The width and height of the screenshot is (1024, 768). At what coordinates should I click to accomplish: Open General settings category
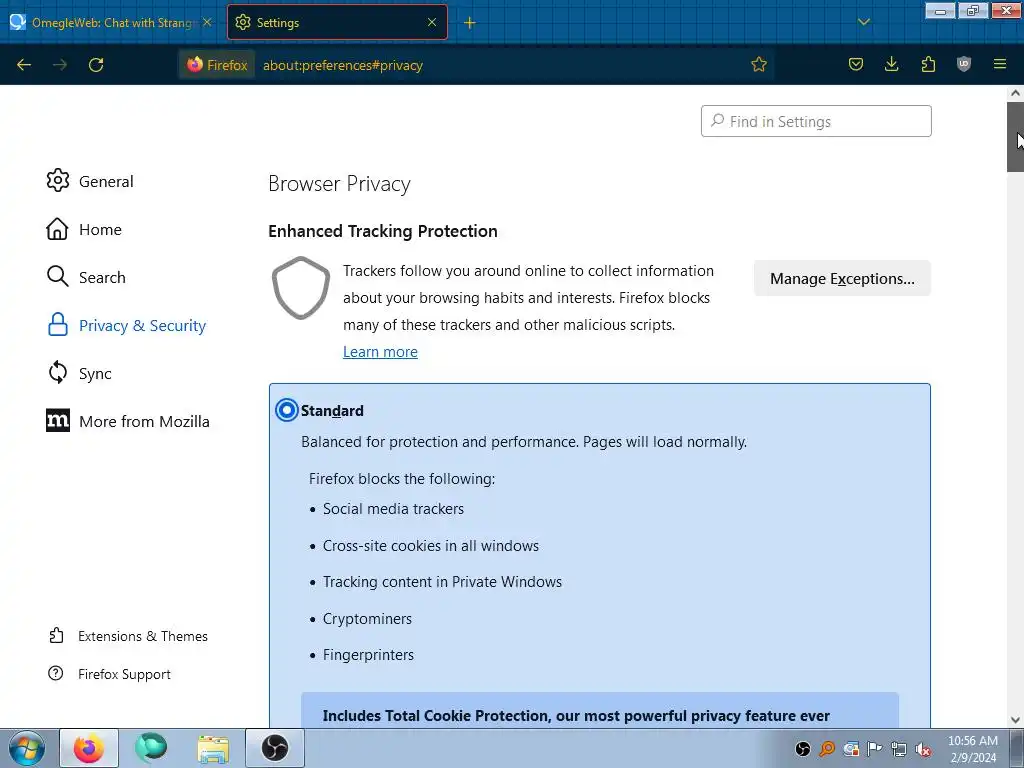pyautogui.click(x=90, y=181)
